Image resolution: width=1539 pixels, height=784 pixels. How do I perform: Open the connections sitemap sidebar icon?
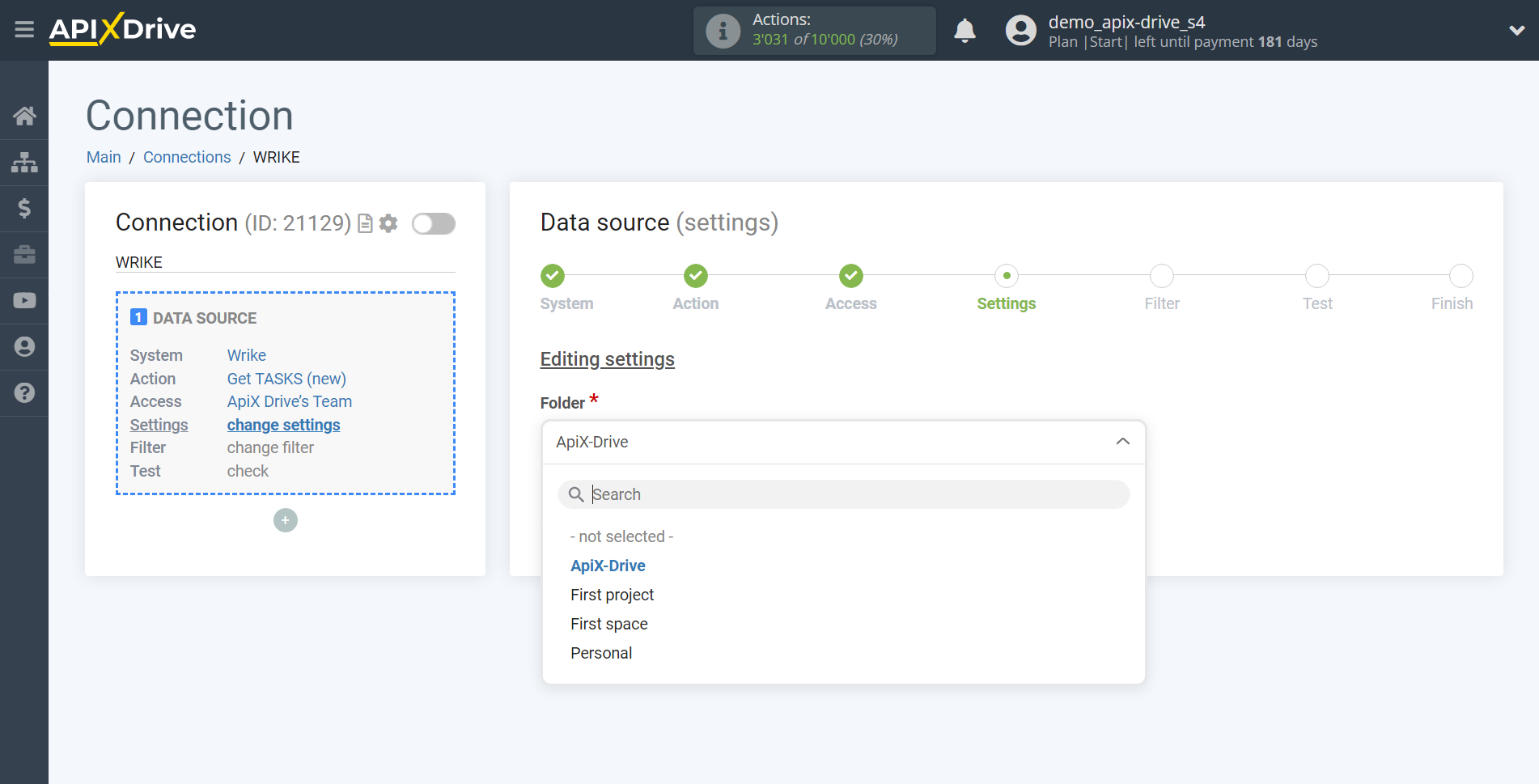click(24, 162)
